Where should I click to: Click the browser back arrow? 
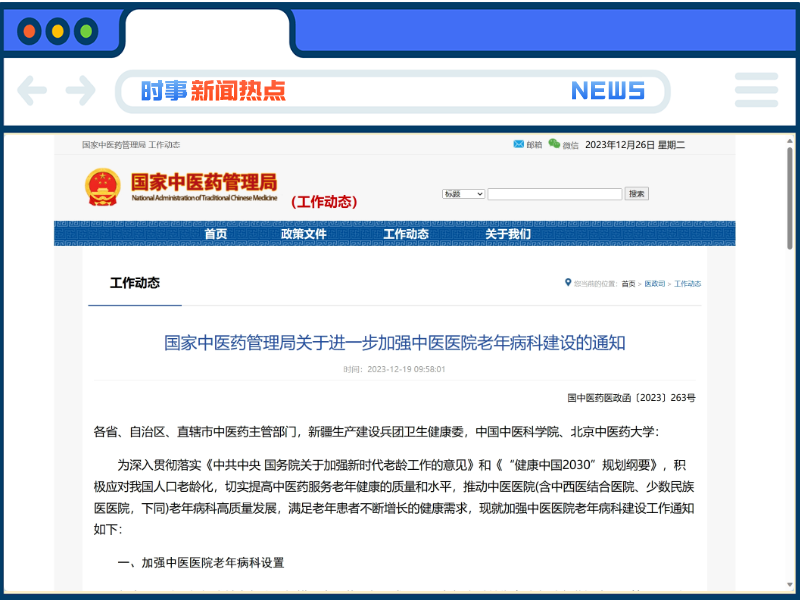click(33, 91)
